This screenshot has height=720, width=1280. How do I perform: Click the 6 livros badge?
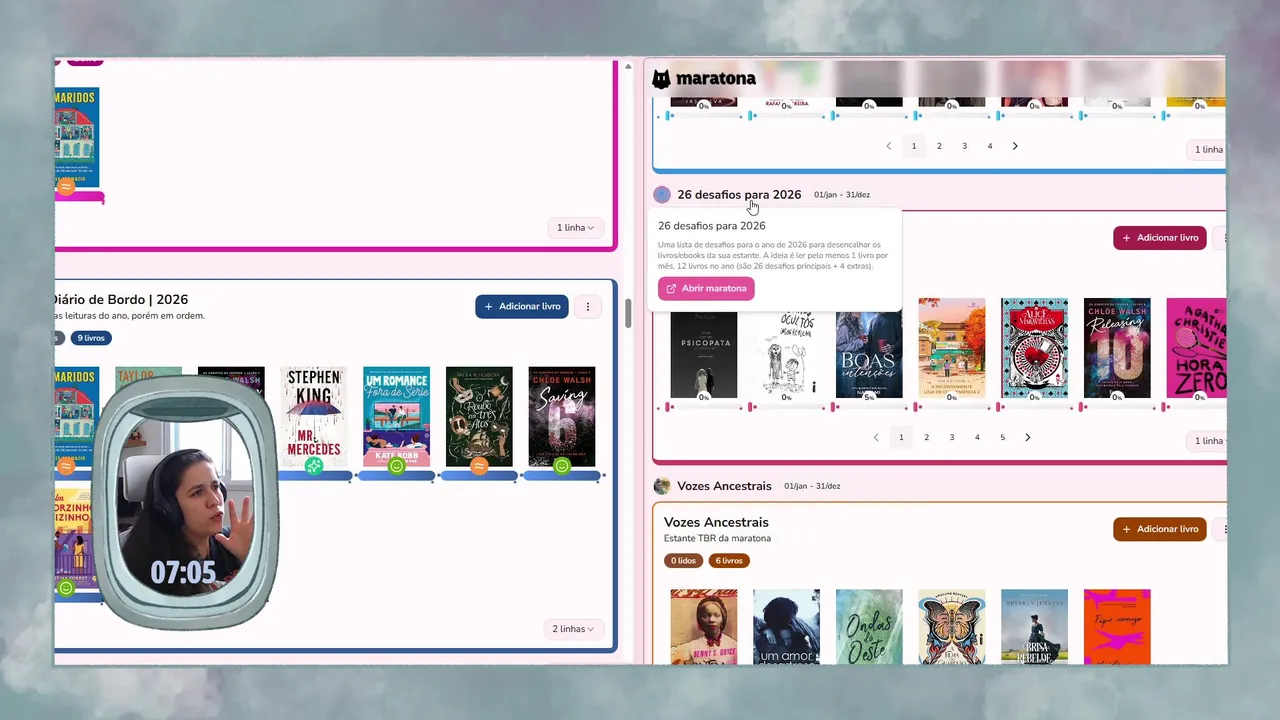point(729,561)
